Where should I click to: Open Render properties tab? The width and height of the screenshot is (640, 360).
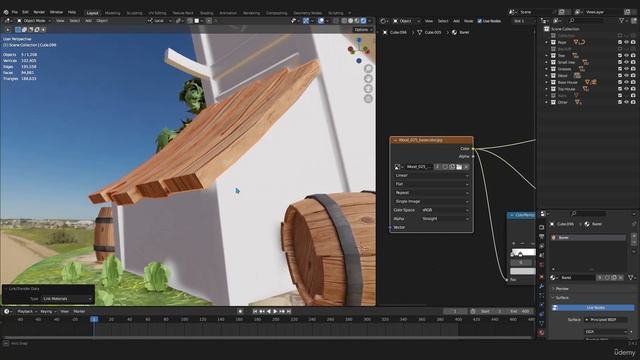click(541, 227)
